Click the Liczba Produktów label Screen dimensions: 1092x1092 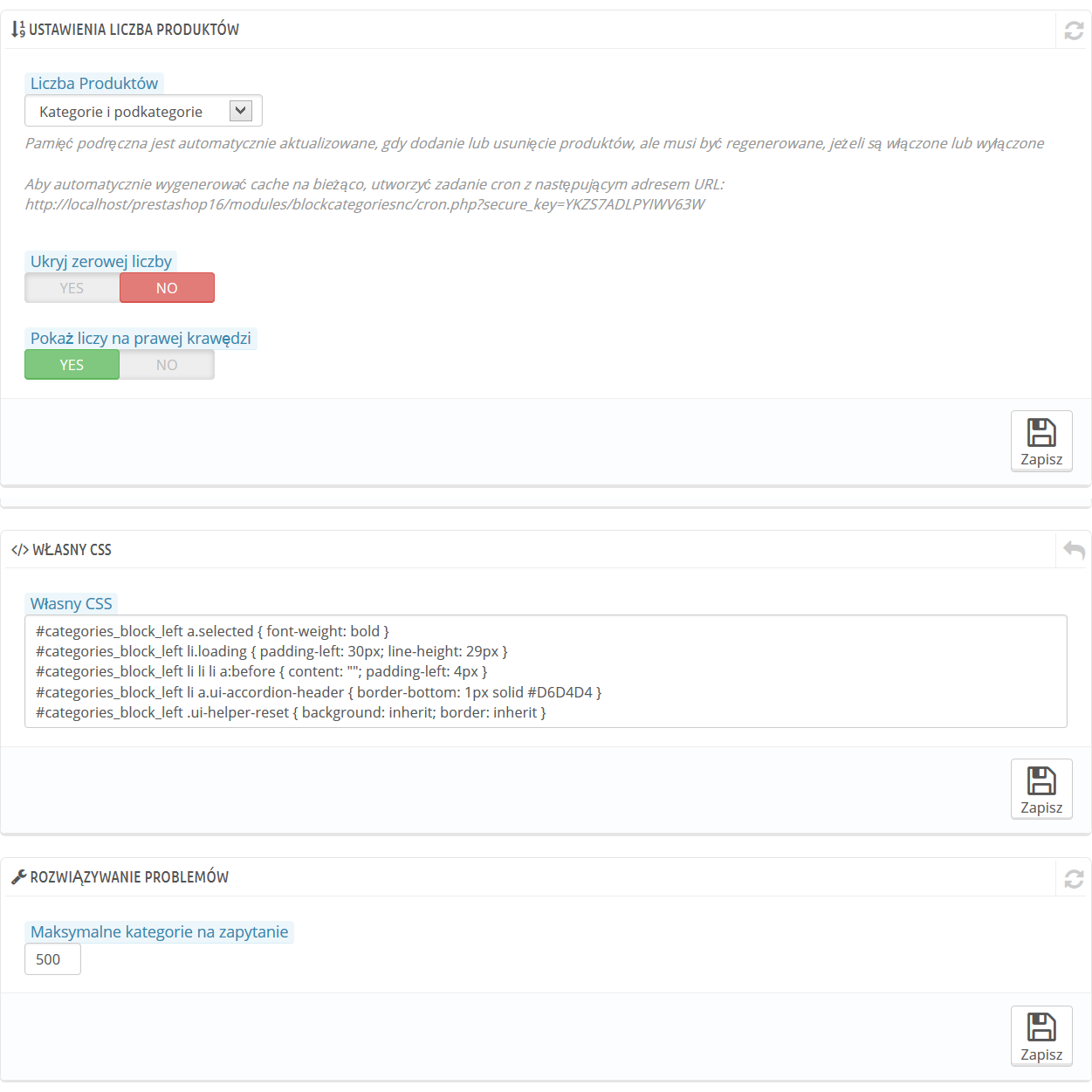coord(94,84)
